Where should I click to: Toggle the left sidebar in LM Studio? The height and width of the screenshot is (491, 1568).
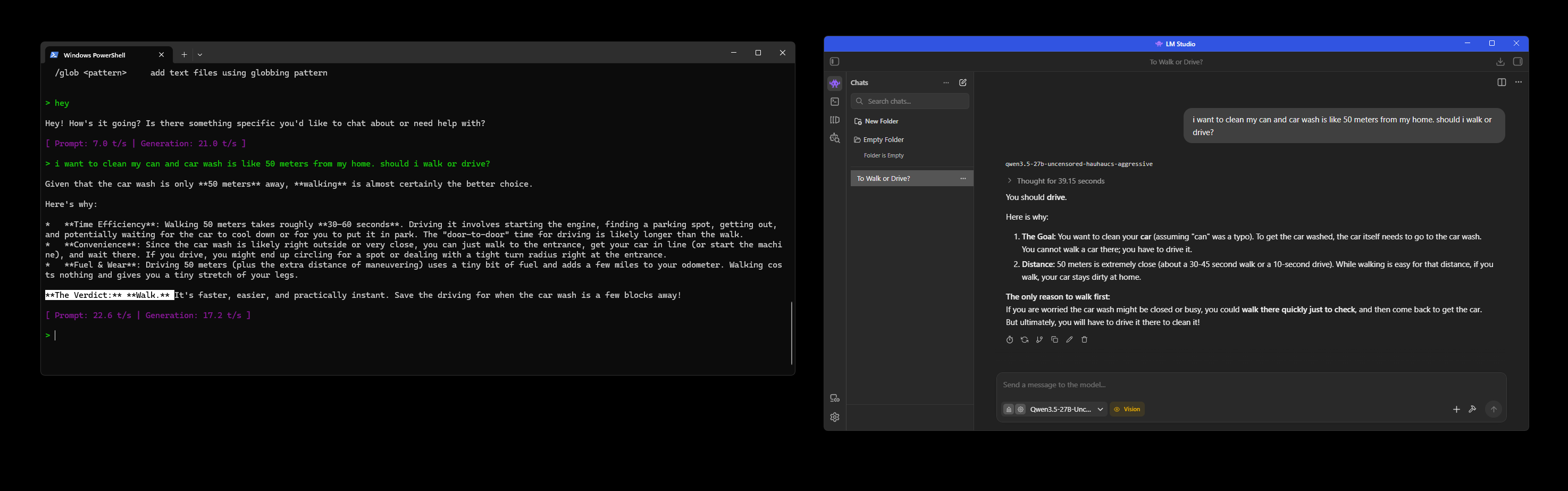pyautogui.click(x=835, y=62)
